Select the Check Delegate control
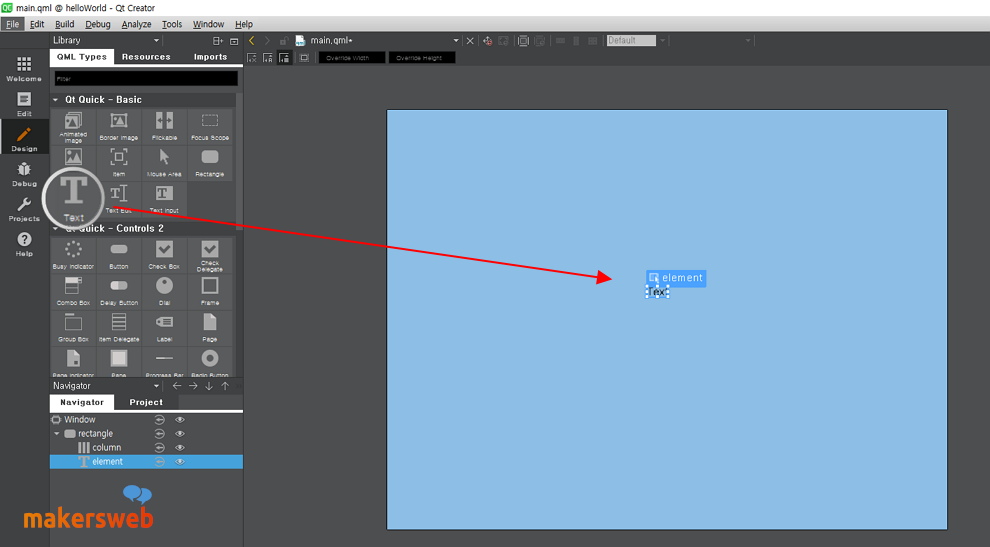 point(210,255)
